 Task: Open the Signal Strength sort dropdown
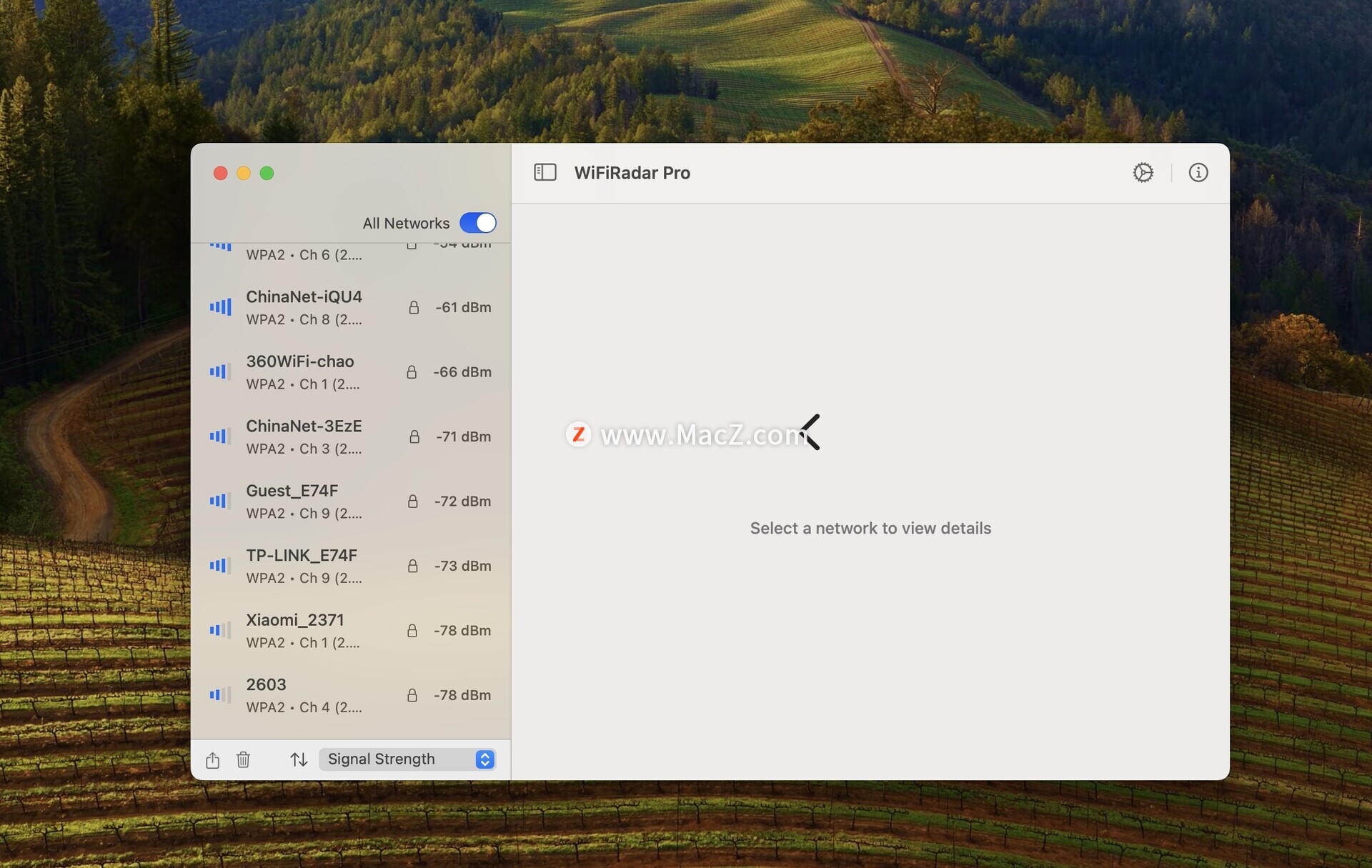point(407,759)
